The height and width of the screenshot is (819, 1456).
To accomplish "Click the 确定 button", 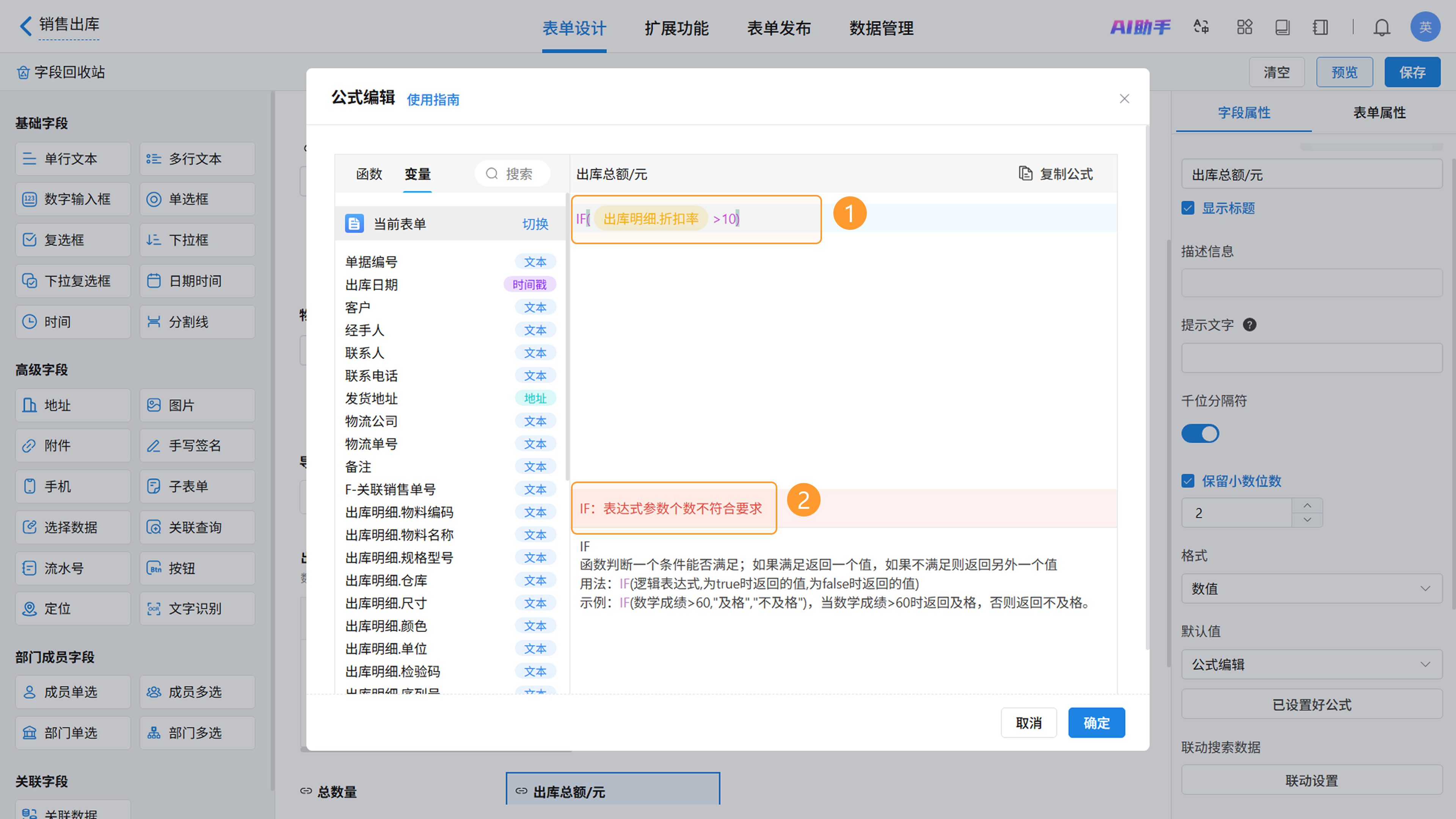I will point(1096,723).
